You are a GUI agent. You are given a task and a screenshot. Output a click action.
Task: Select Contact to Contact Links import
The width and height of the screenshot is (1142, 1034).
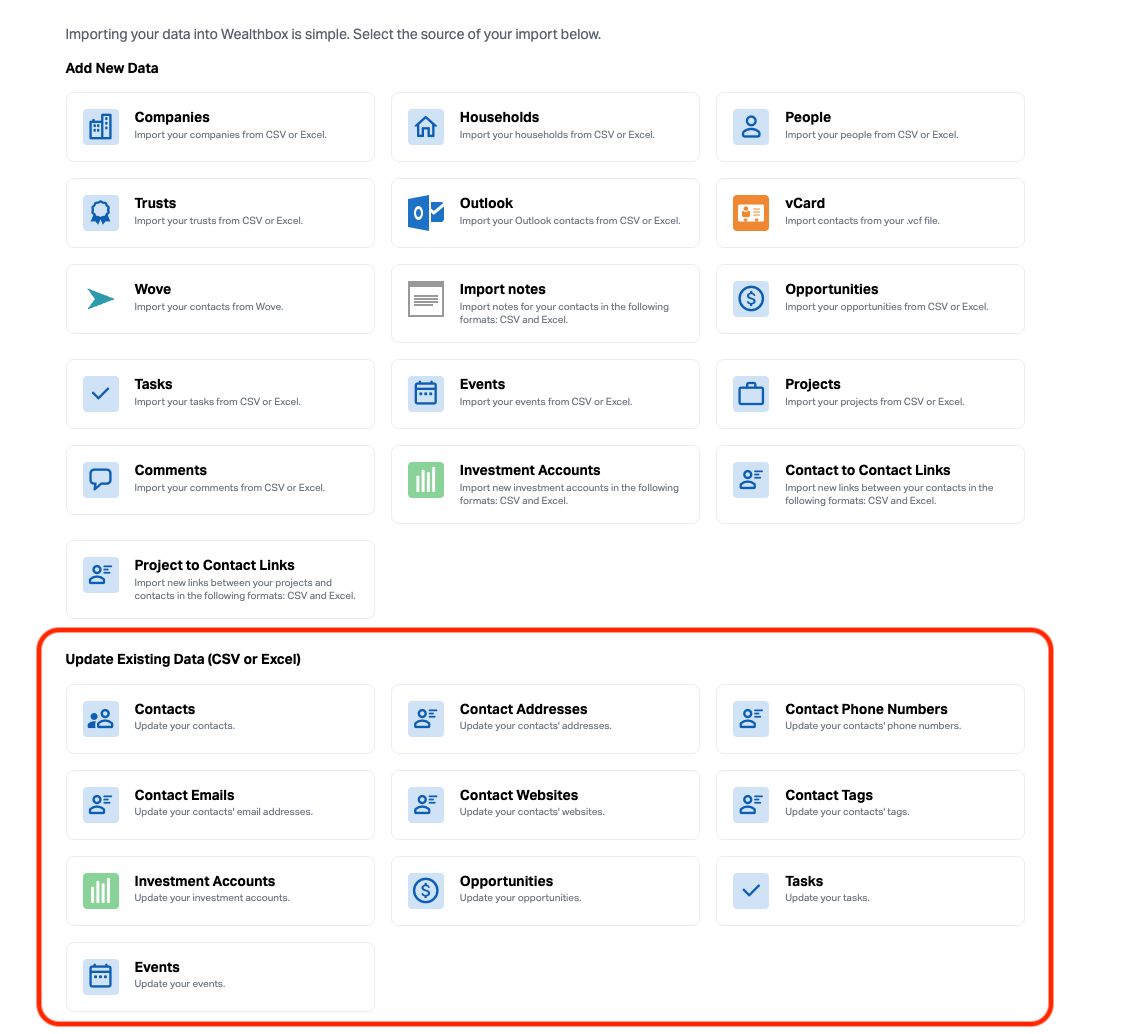pyautogui.click(x=869, y=483)
